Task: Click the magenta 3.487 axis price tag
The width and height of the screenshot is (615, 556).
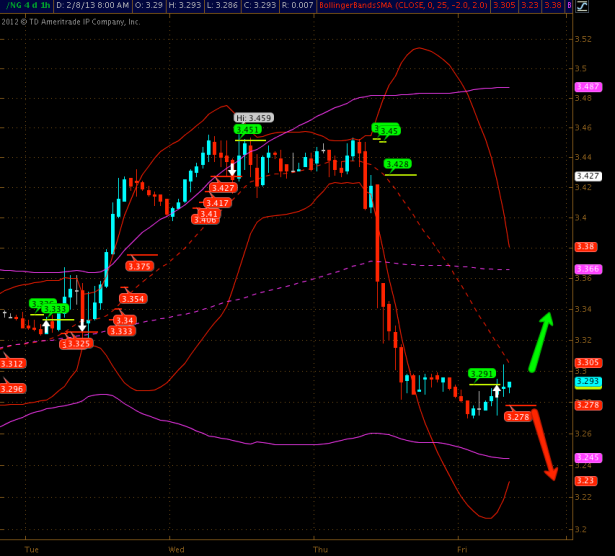Action: (x=588, y=87)
